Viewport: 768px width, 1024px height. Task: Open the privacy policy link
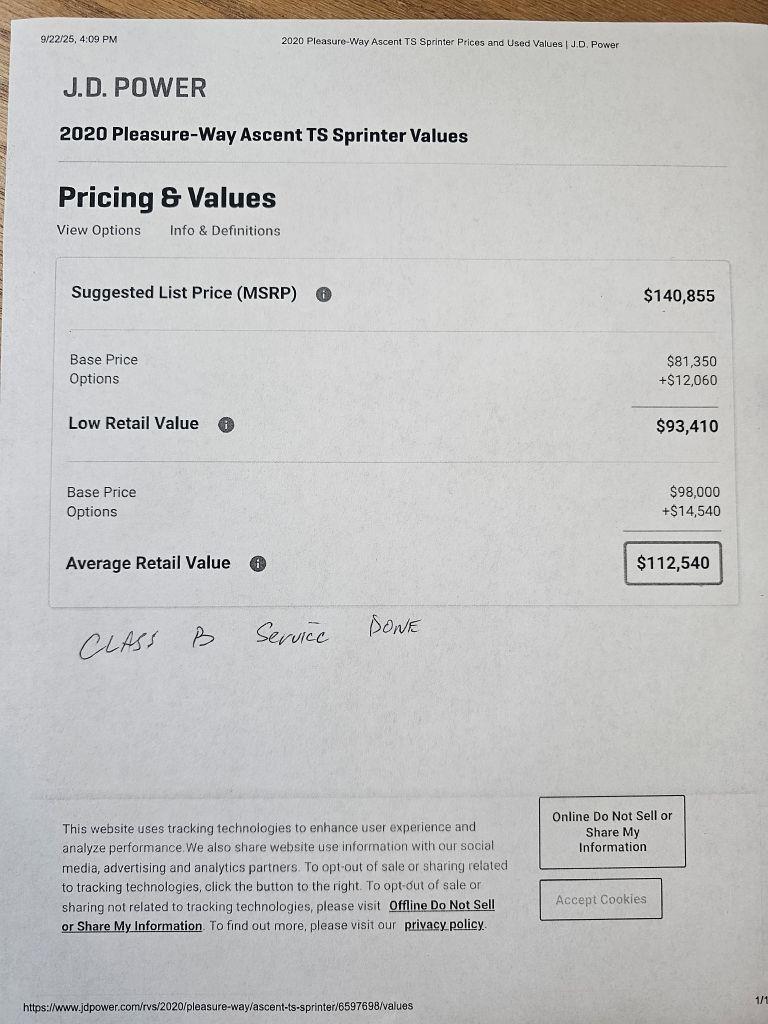click(444, 925)
